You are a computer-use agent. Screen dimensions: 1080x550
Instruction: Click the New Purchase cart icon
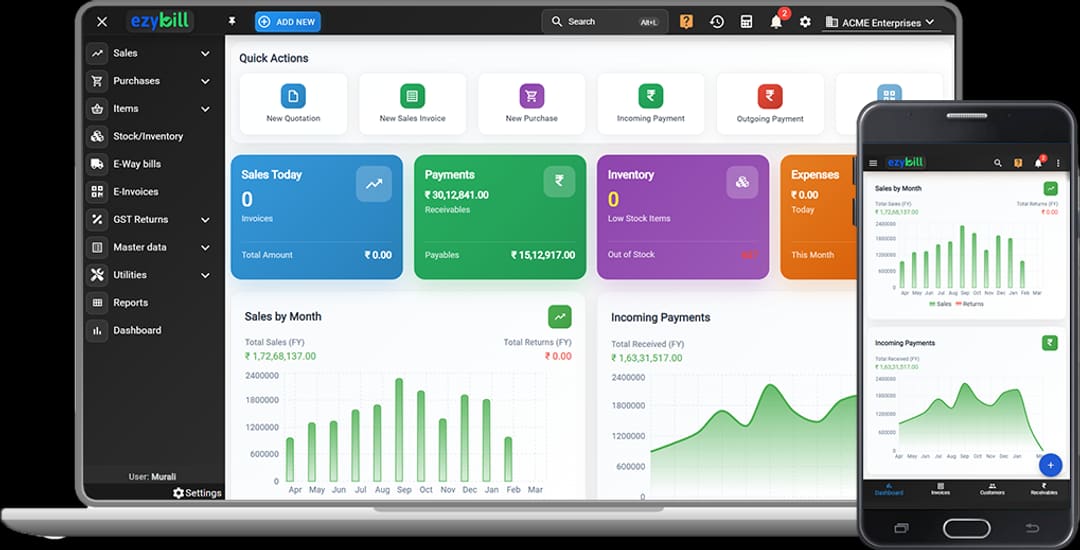click(x=531, y=97)
